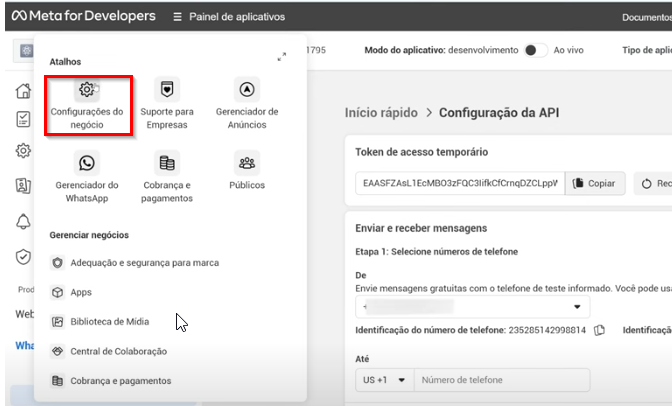The height and width of the screenshot is (406, 672).
Task: Expand the shortcuts panel with arrows icon
Action: coord(282,57)
